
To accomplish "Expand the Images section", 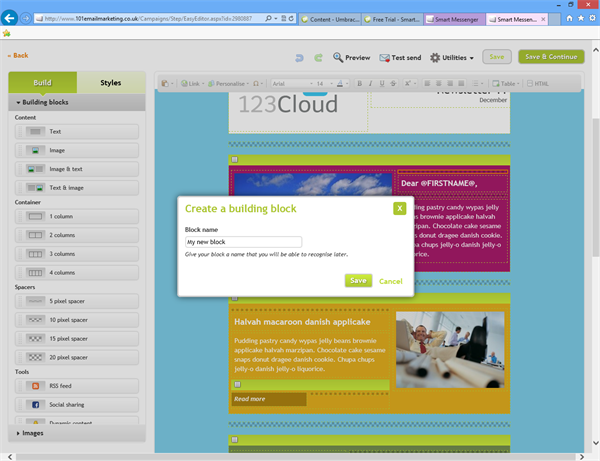I will [x=77, y=433].
